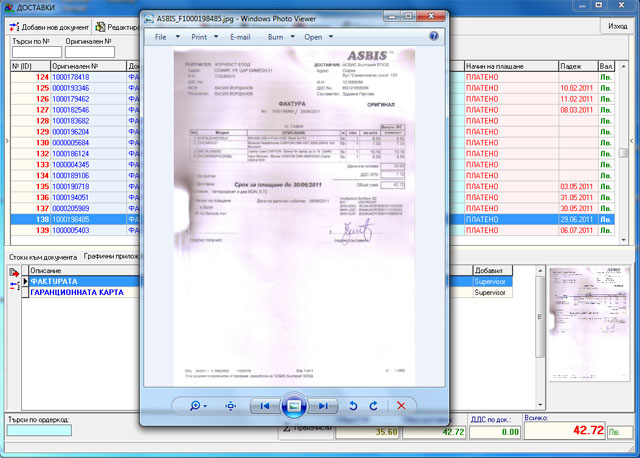Open the Print menu
This screenshot has width=640, height=458.
(199, 37)
